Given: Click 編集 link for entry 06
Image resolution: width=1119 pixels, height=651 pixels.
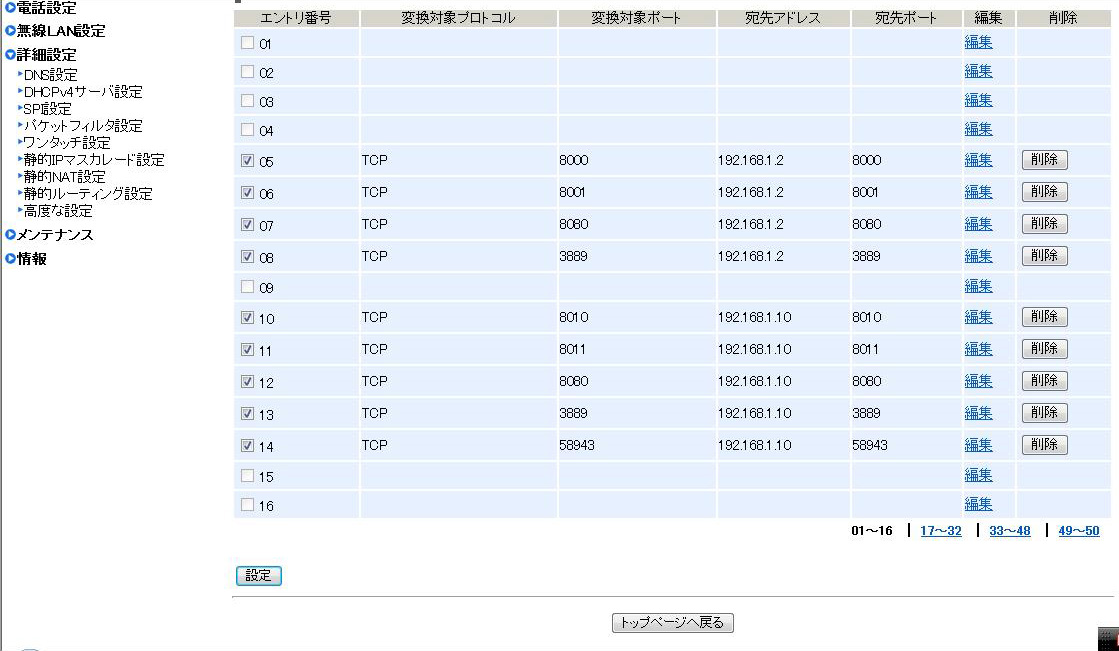Looking at the screenshot, I should tap(978, 192).
